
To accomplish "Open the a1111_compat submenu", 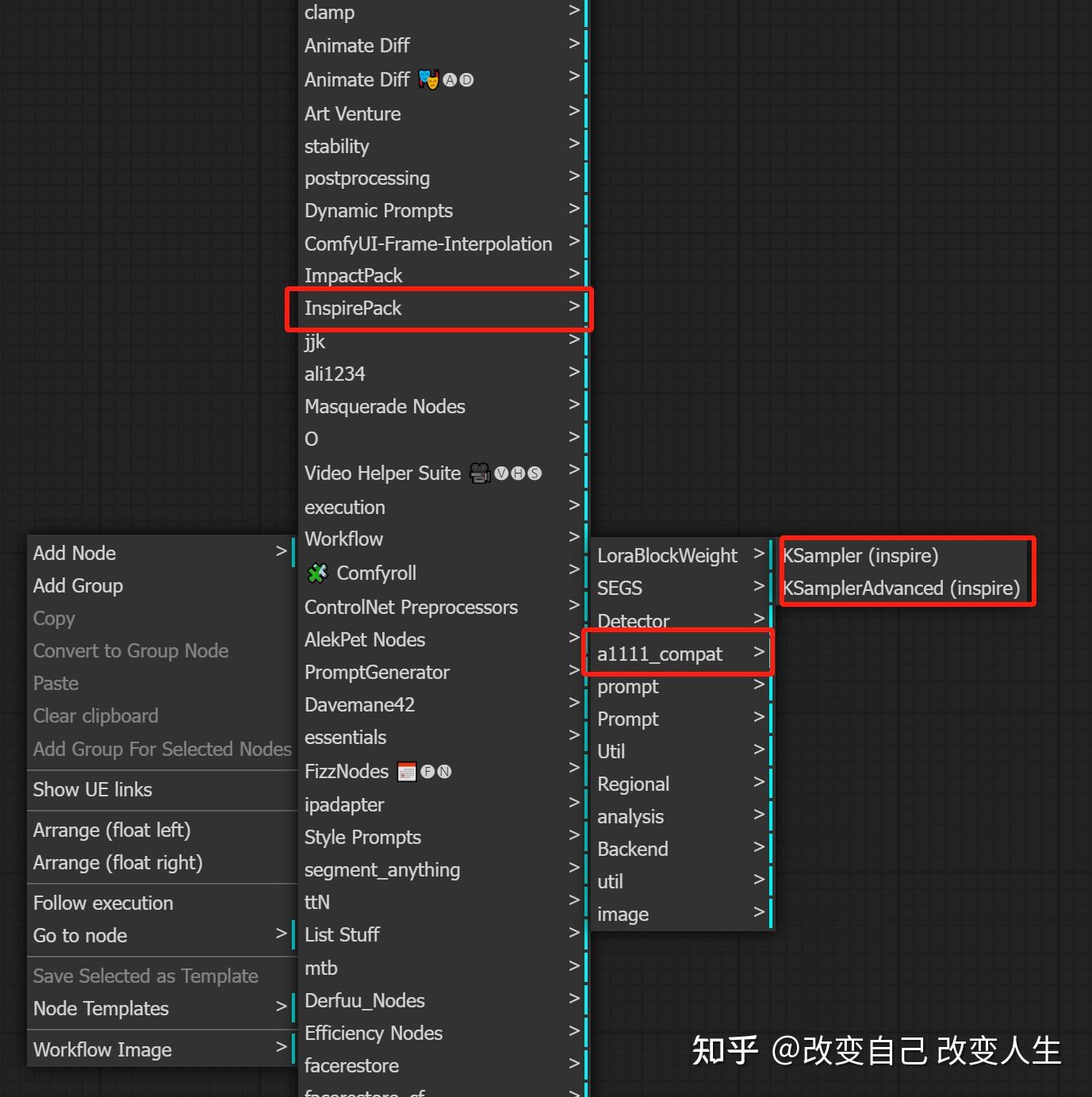I will pos(681,654).
